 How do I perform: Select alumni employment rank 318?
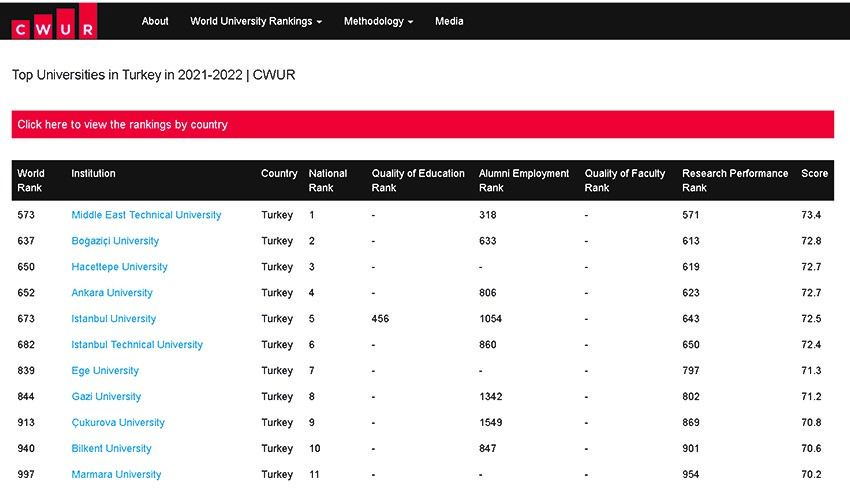coord(487,215)
